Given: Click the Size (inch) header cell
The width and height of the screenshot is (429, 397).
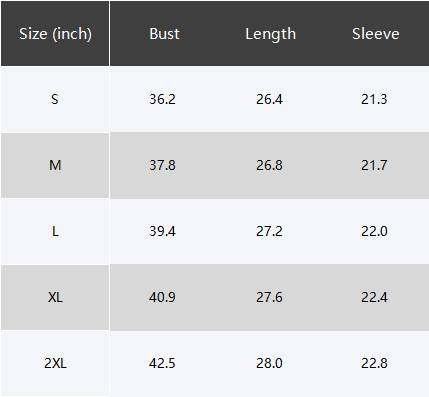Looking at the screenshot, I should pyautogui.click(x=55, y=34).
